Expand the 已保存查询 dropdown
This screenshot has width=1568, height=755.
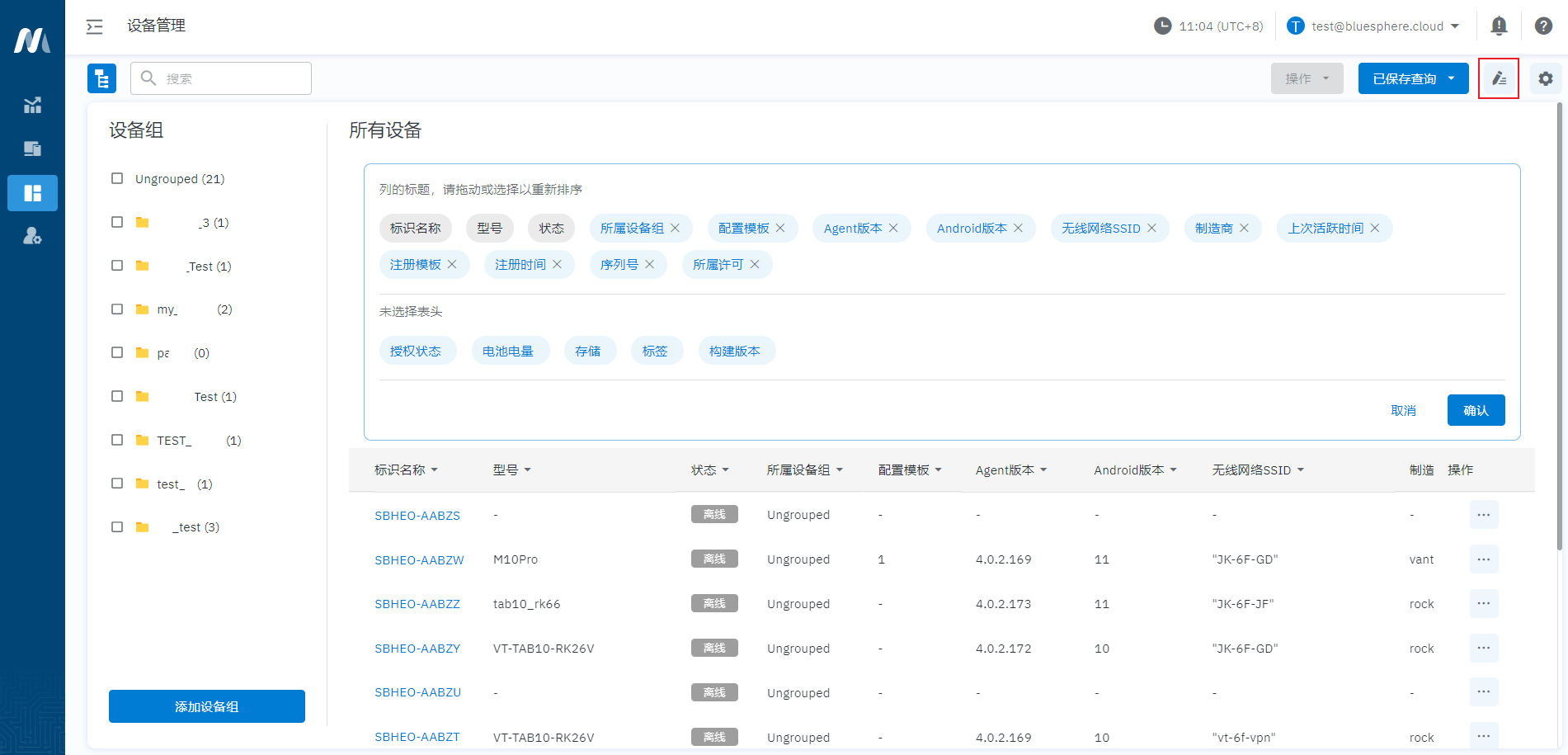coord(1412,78)
